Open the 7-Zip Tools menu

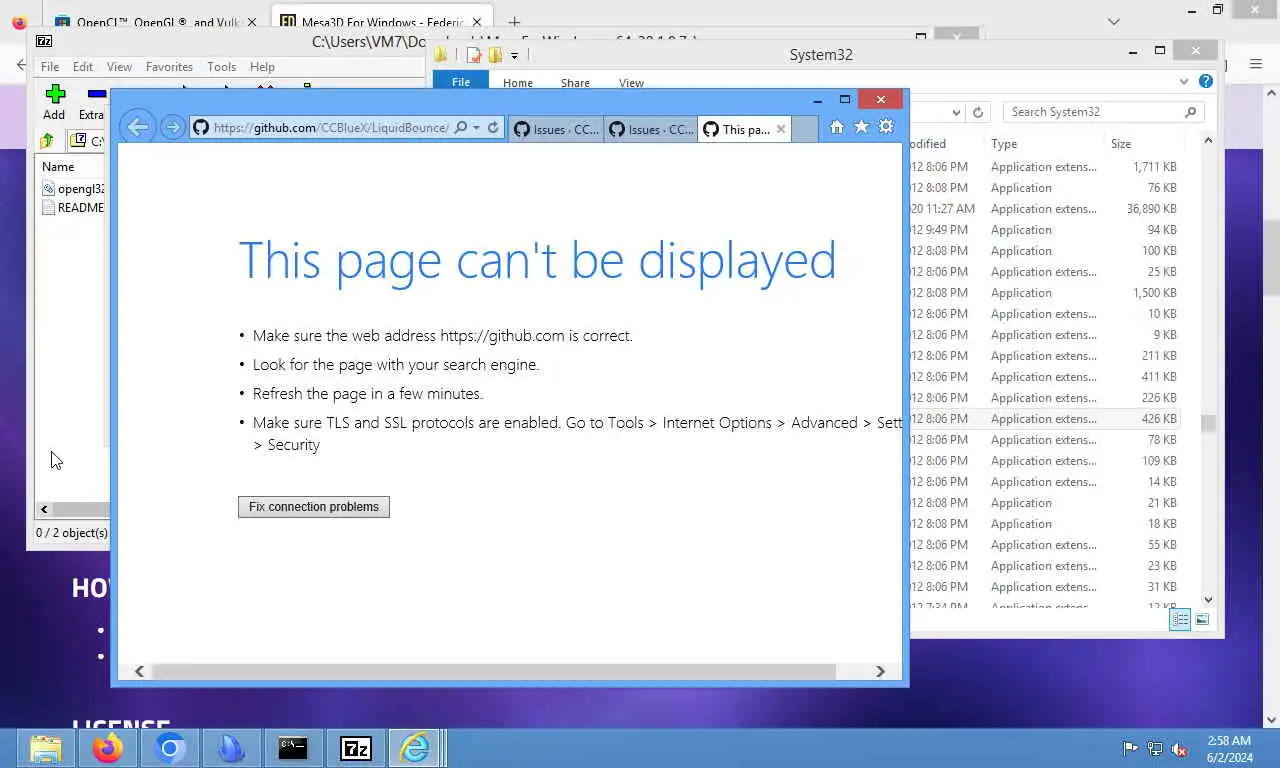(221, 67)
